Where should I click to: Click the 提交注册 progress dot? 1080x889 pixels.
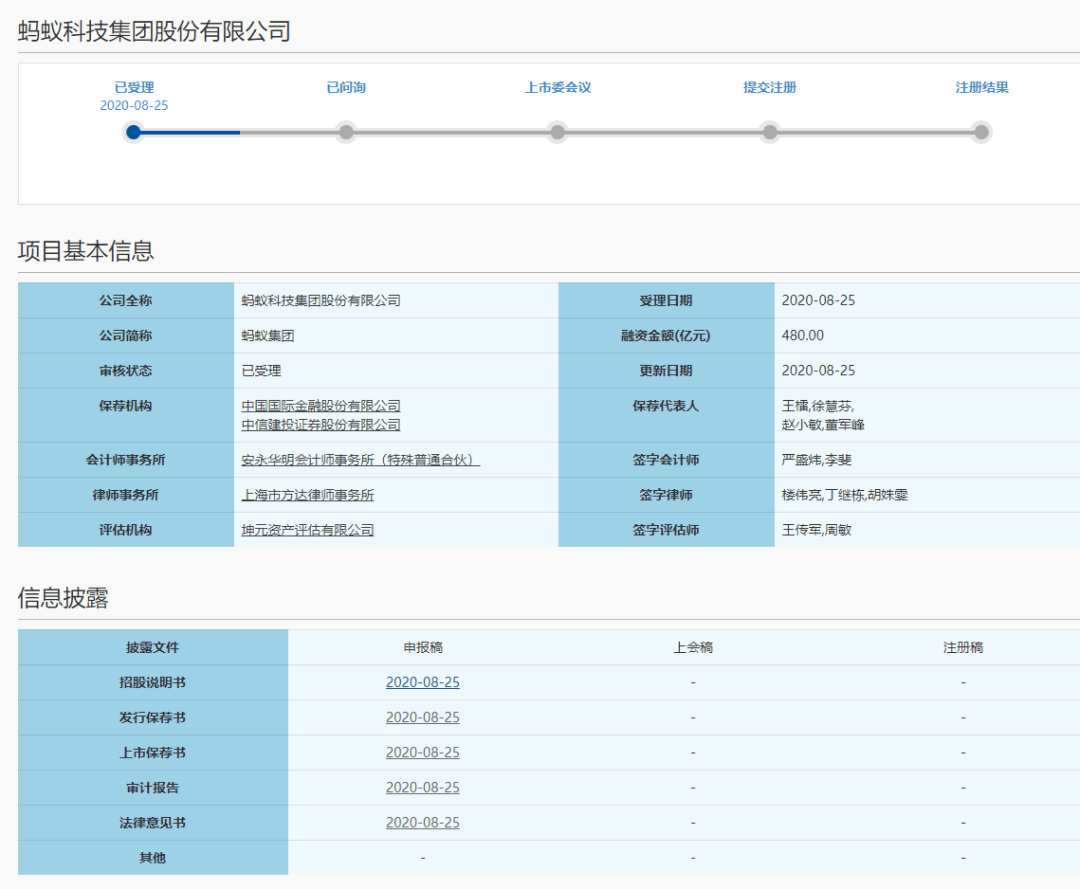pos(769,131)
